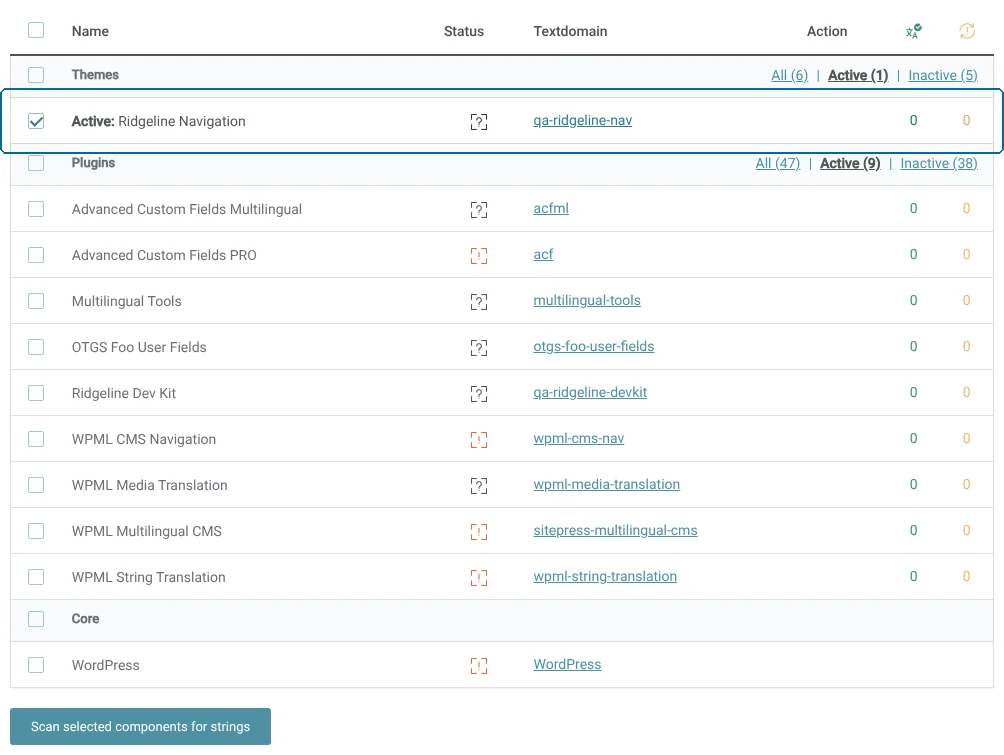The image size is (1004, 755).
Task: Toggle the select-all checkbox in header
Action: point(36,30)
